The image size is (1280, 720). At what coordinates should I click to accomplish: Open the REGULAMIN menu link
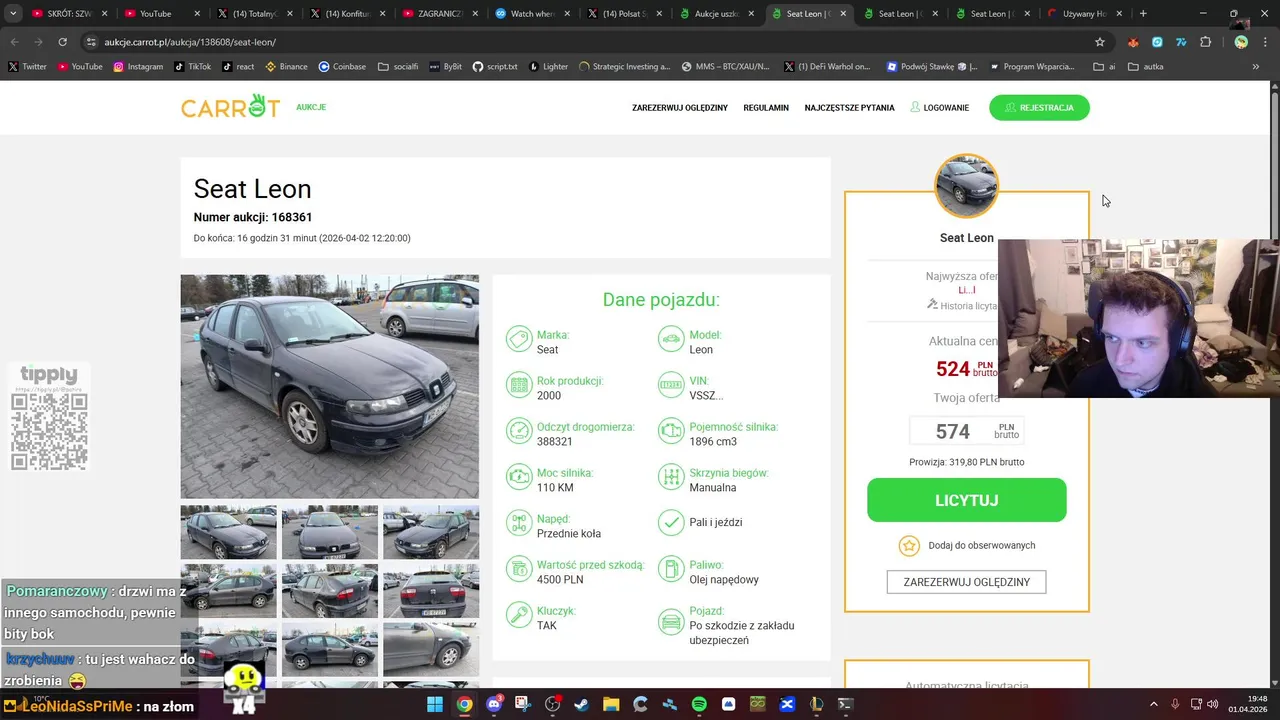(766, 108)
